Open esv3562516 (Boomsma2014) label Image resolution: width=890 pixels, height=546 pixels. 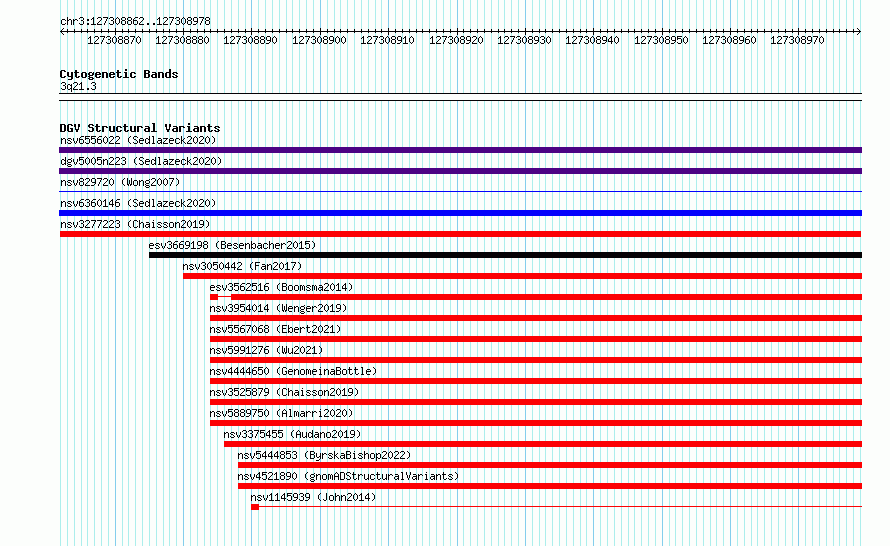coord(281,287)
